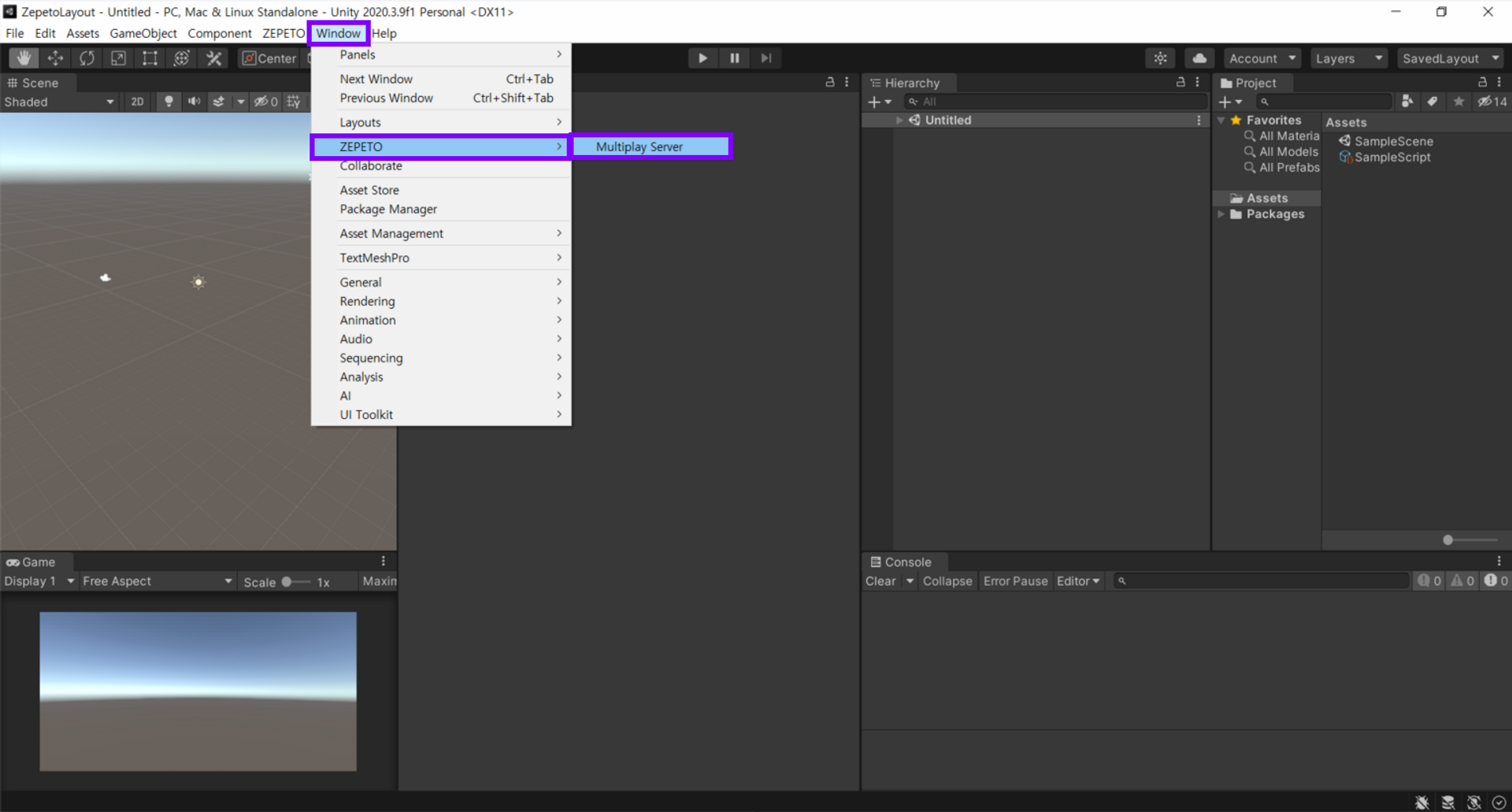Open Console Editor dropdown
The height and width of the screenshot is (812, 1512).
coord(1078,581)
